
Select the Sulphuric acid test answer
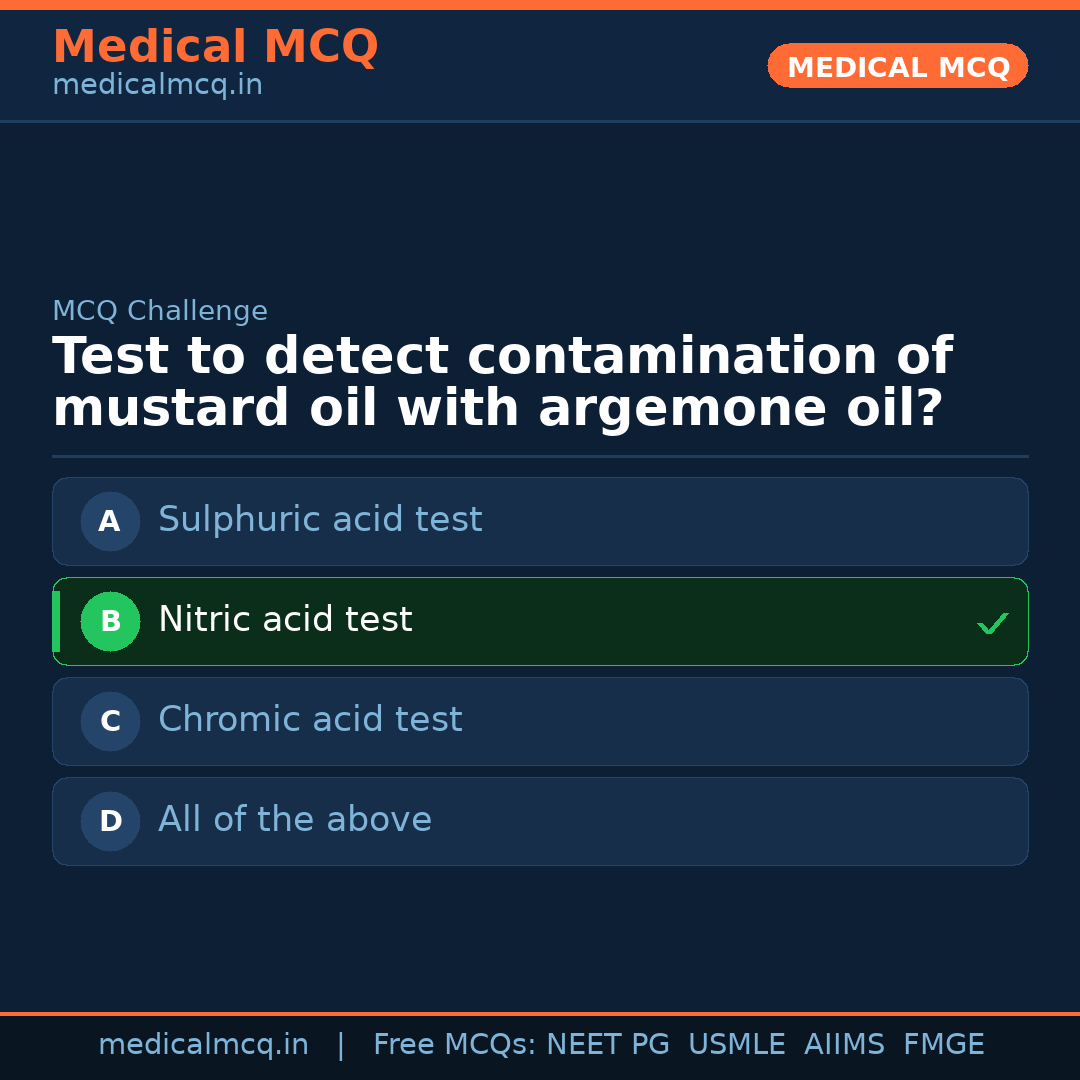click(320, 520)
